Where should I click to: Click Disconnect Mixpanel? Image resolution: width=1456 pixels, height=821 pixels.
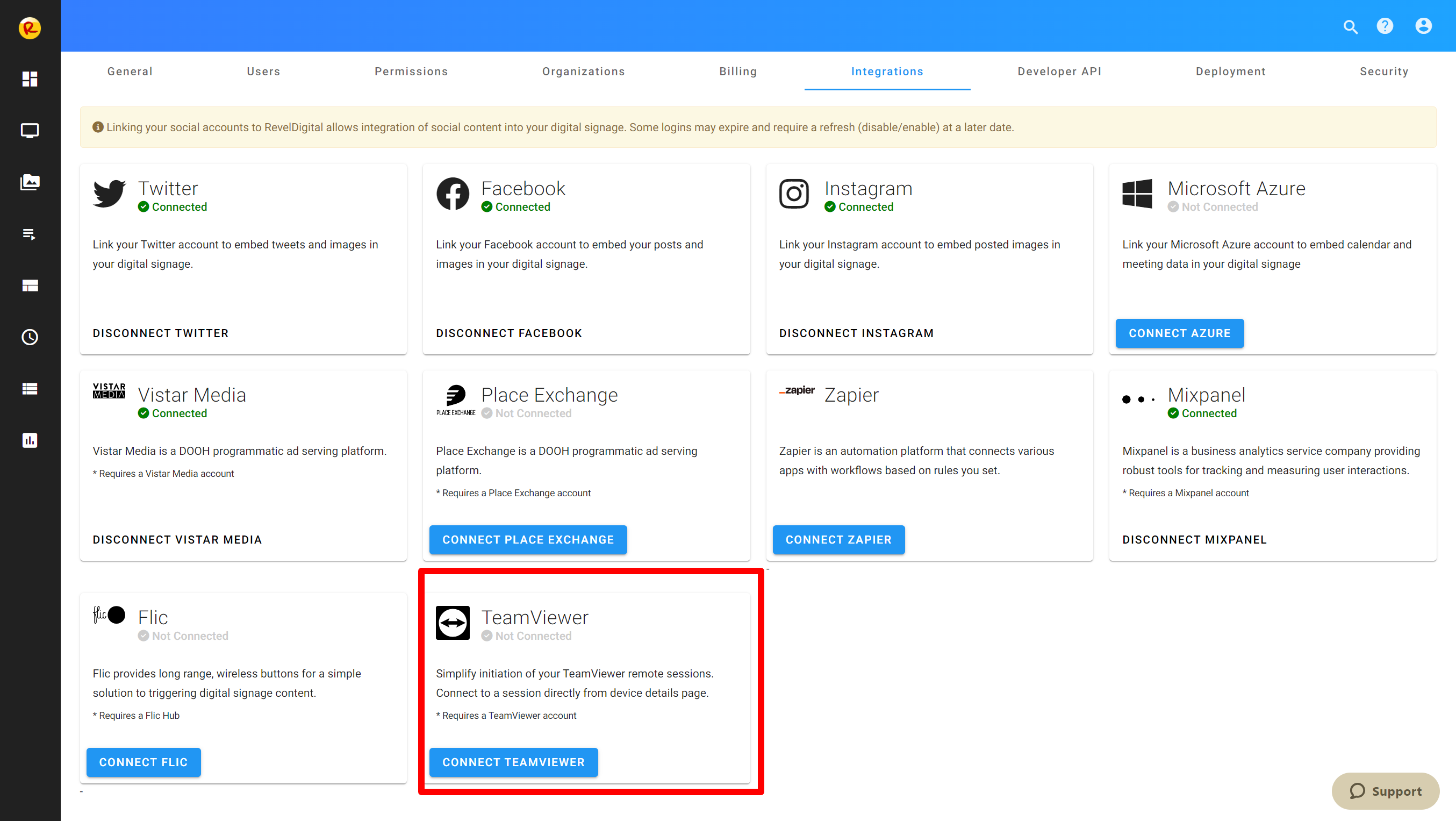1194,539
